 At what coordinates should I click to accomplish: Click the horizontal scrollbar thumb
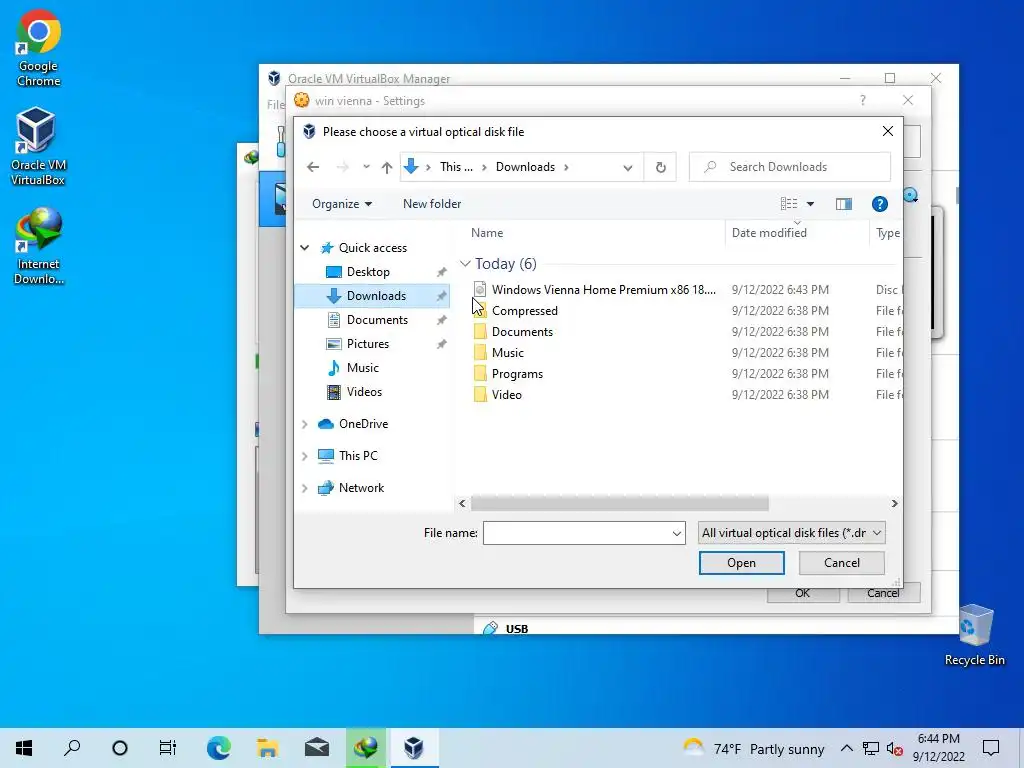[619, 504]
